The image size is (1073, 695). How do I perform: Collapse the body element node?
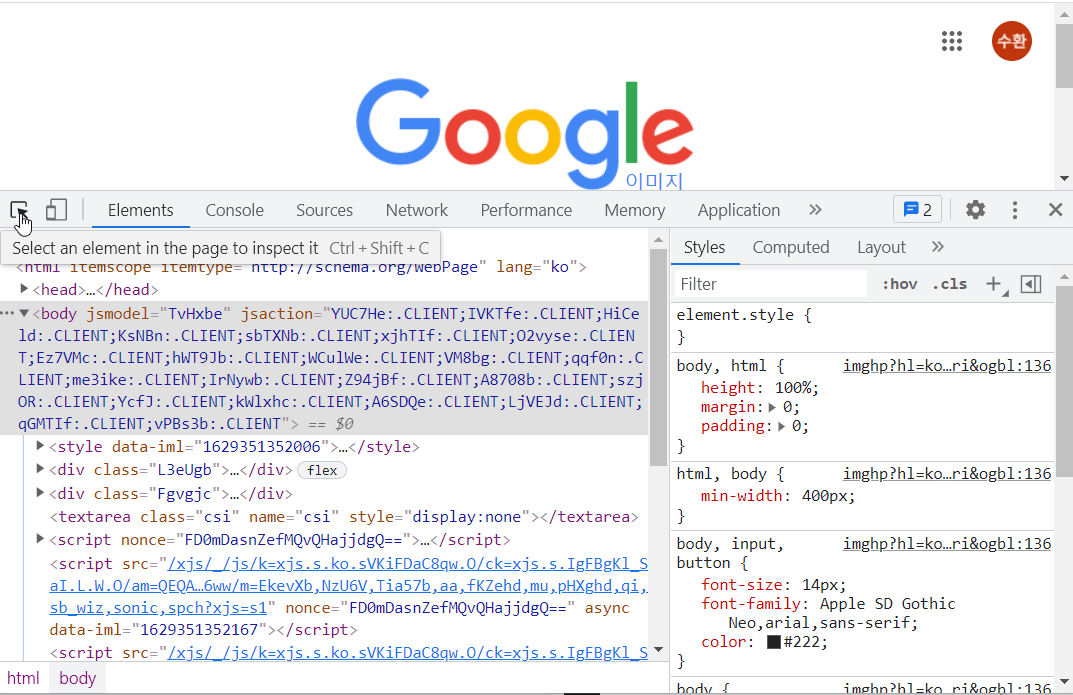[x=24, y=313]
